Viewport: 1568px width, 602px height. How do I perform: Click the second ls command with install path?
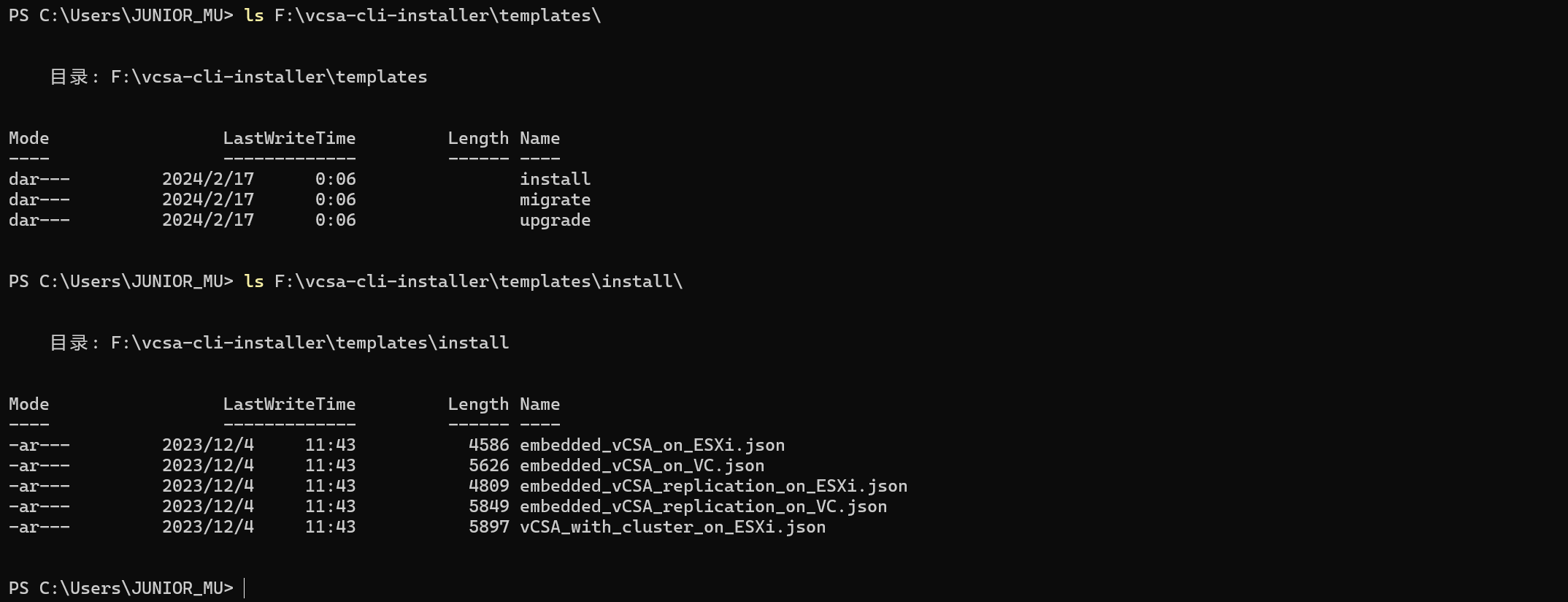(x=464, y=281)
